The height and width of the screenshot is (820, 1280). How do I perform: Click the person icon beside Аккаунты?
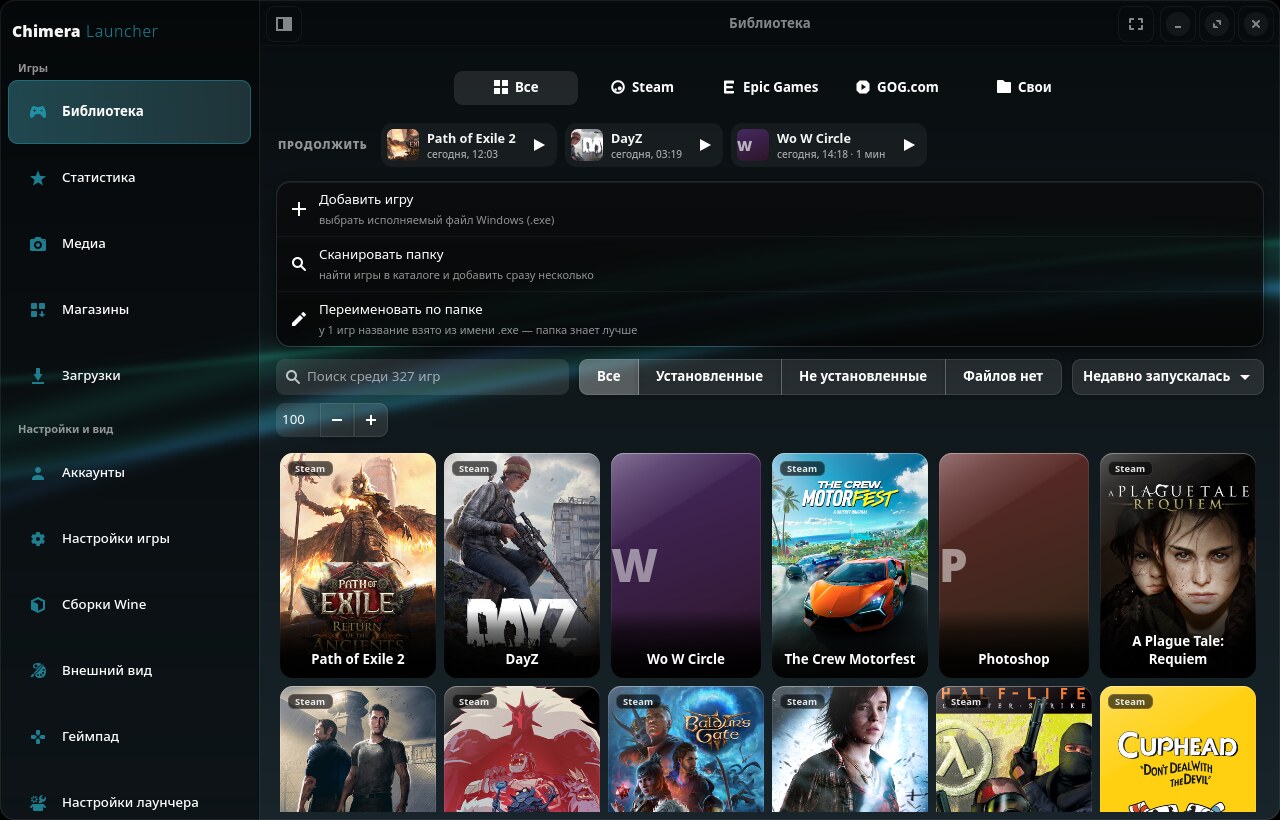38,473
